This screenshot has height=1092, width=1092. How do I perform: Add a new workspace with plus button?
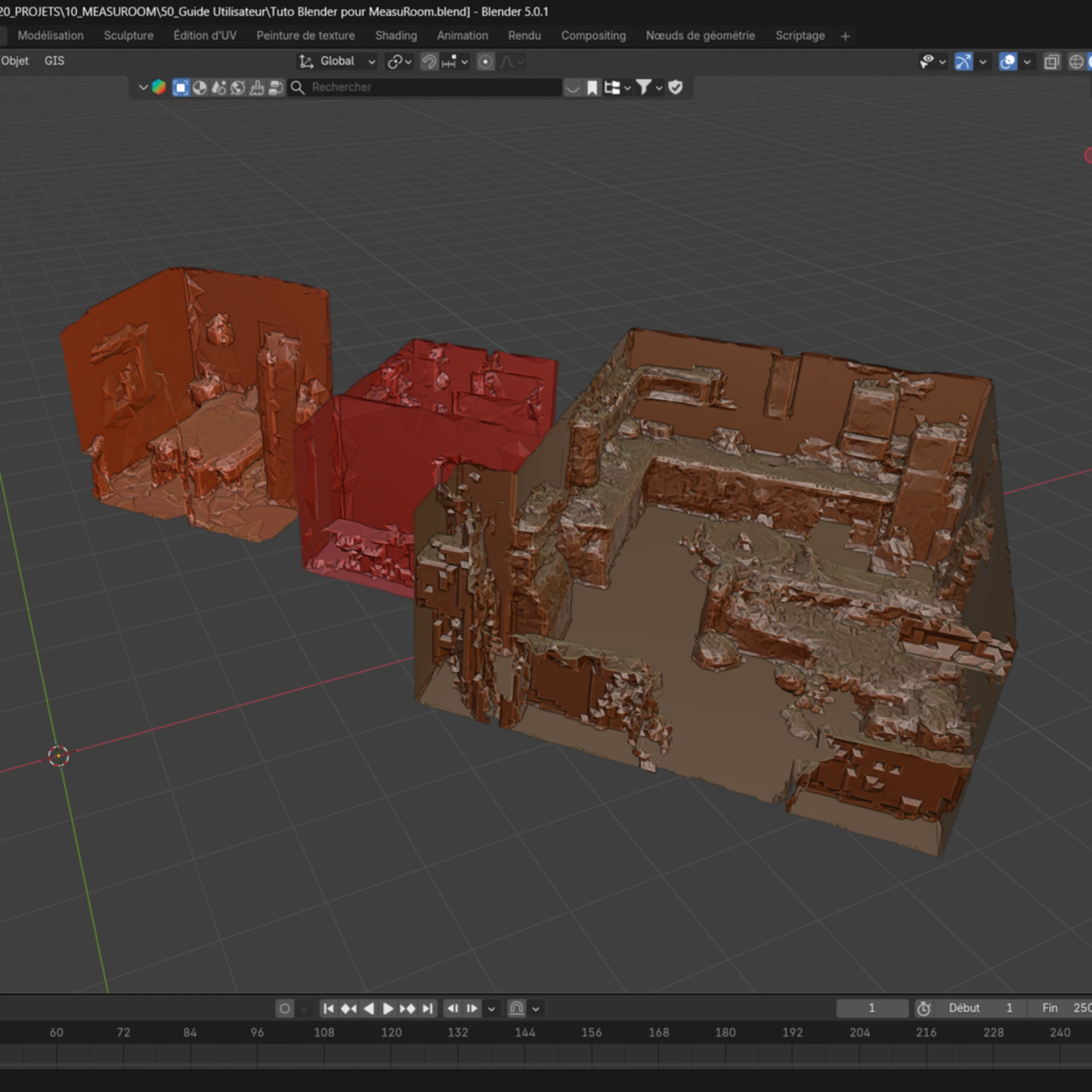[845, 36]
